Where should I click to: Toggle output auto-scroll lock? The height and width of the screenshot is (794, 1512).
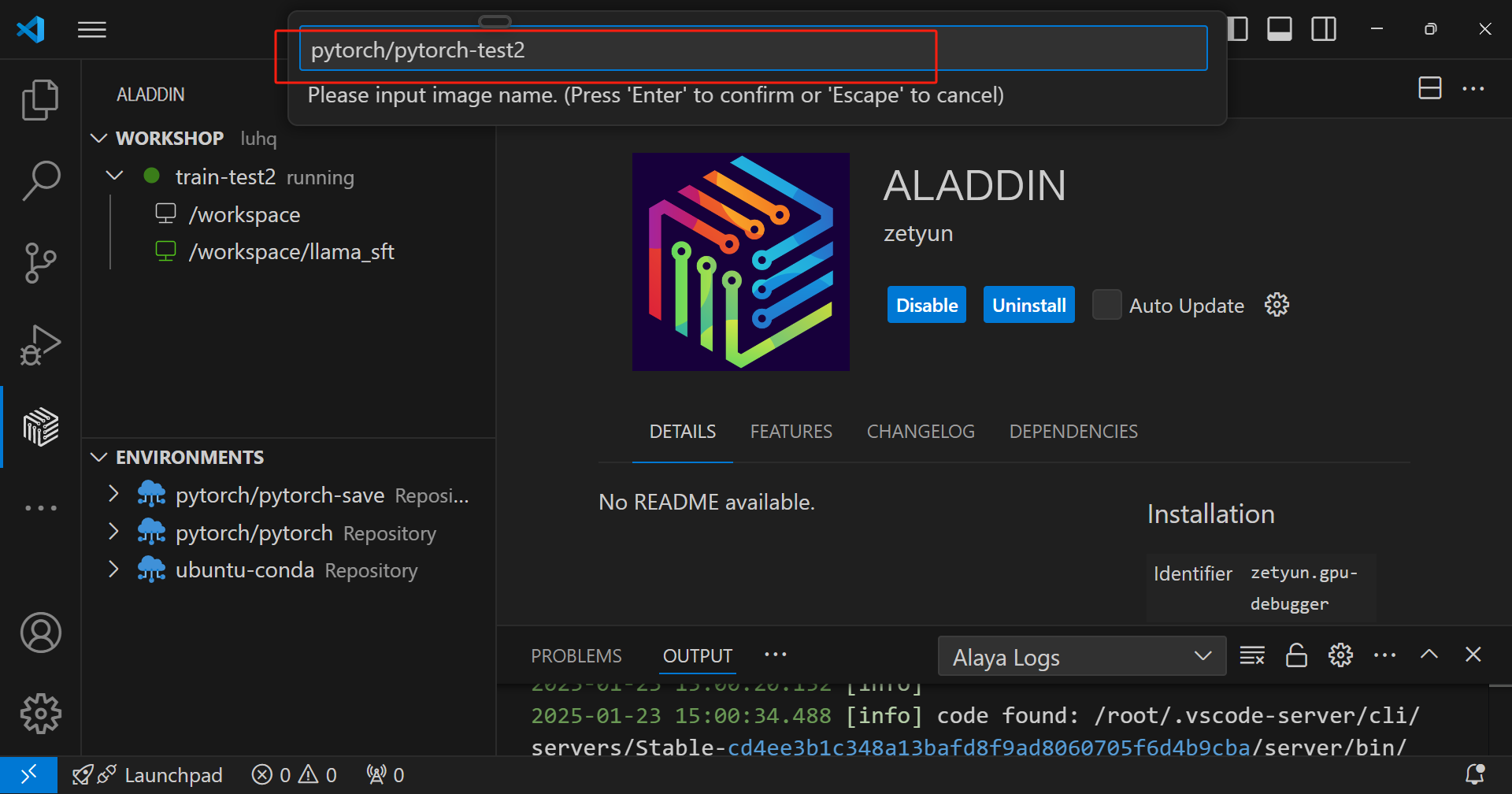tap(1296, 655)
